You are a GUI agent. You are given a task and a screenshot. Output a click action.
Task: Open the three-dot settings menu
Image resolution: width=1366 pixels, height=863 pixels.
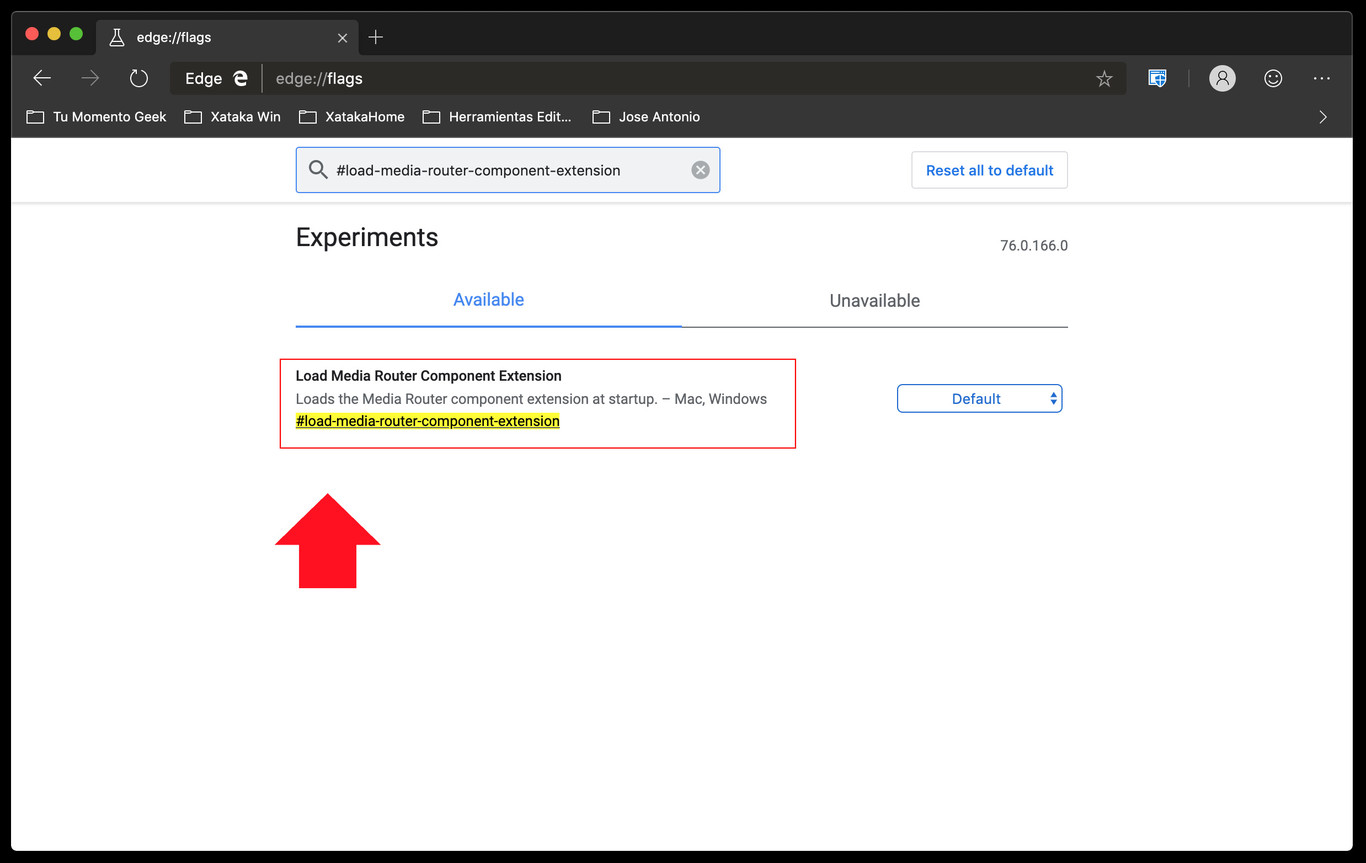point(1322,78)
